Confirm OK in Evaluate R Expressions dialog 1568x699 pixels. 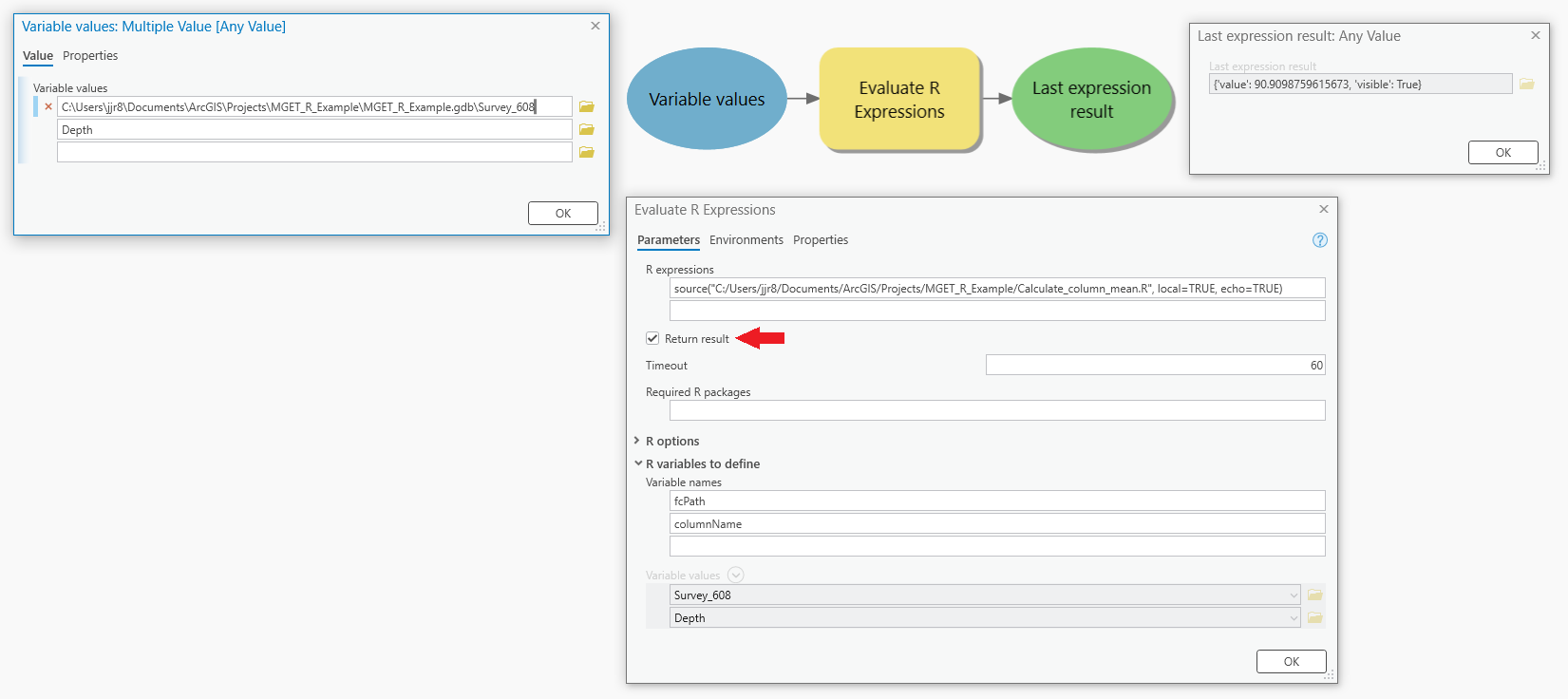(1292, 661)
